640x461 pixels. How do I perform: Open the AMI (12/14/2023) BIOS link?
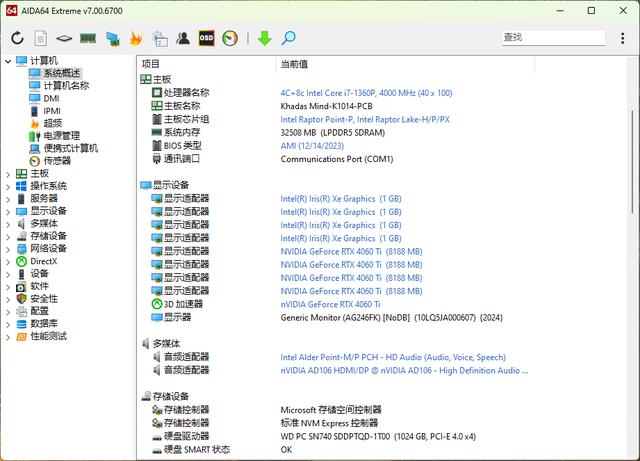point(312,146)
